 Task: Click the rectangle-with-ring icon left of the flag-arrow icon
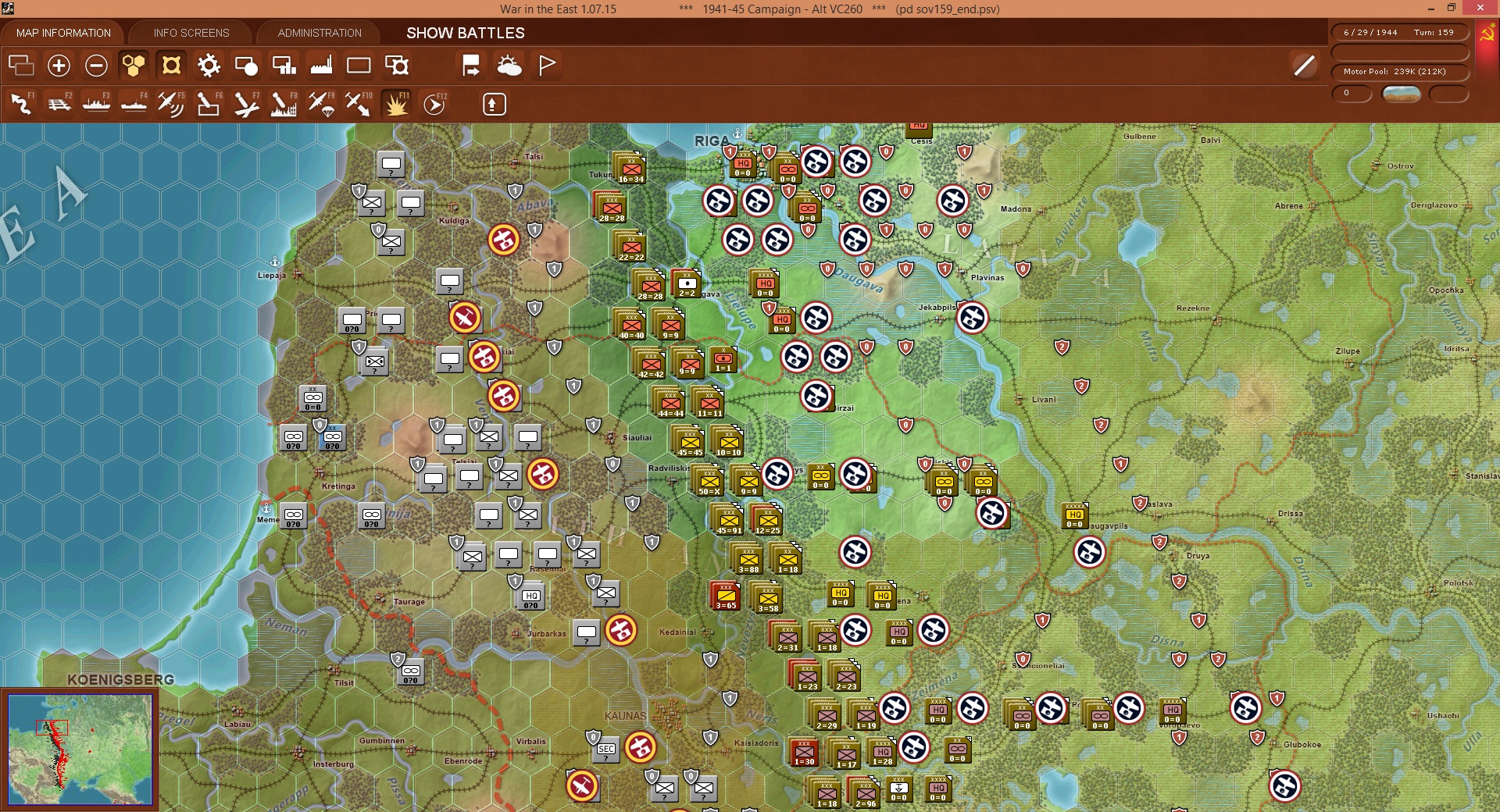(397, 66)
